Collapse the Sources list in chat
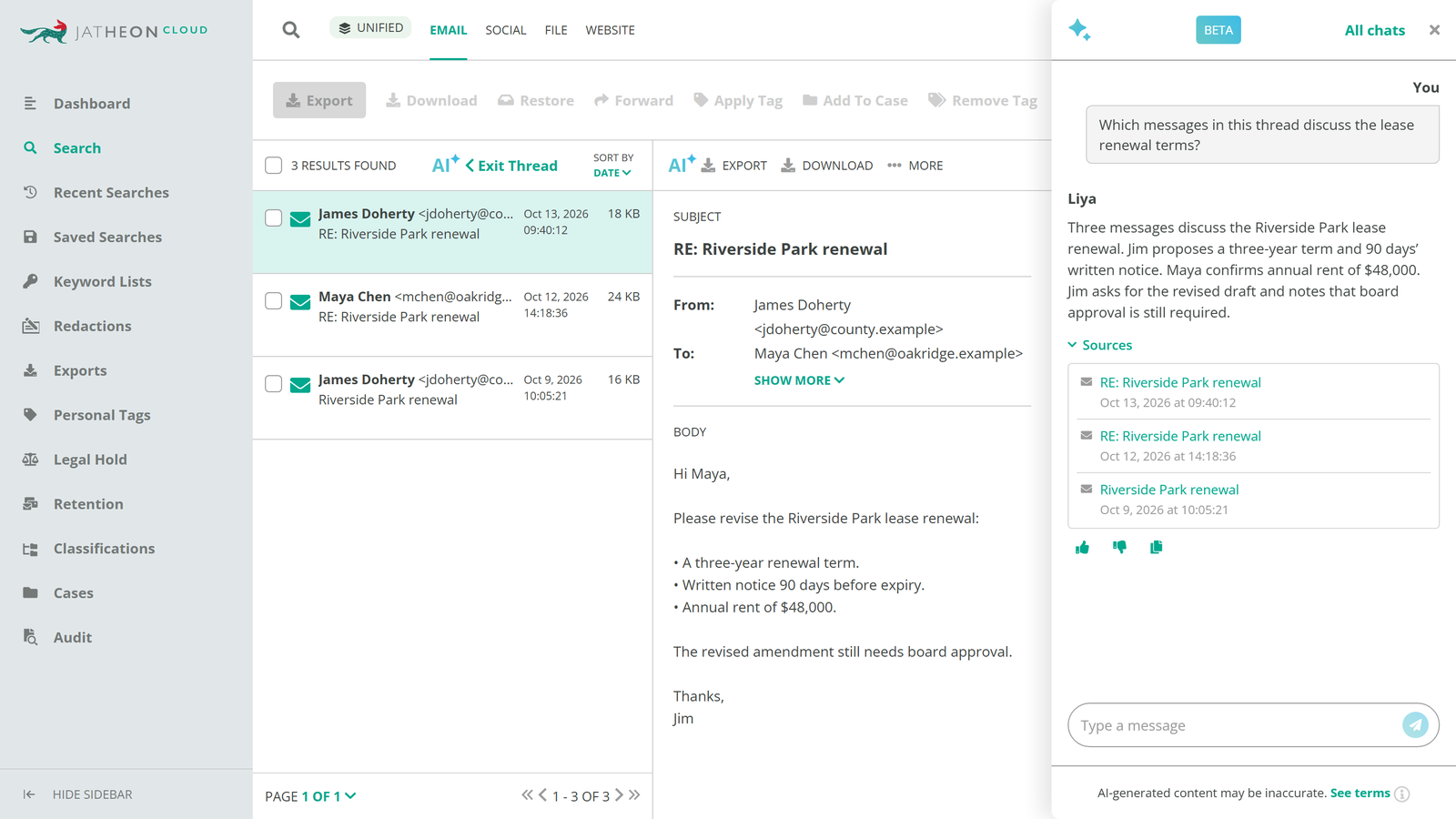 [1100, 345]
